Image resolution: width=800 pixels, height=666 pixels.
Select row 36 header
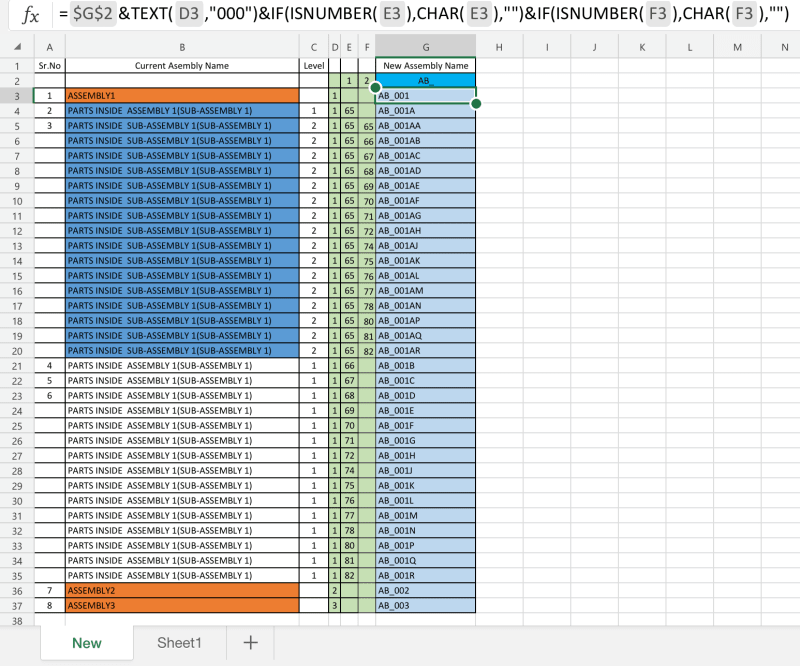coord(17,591)
